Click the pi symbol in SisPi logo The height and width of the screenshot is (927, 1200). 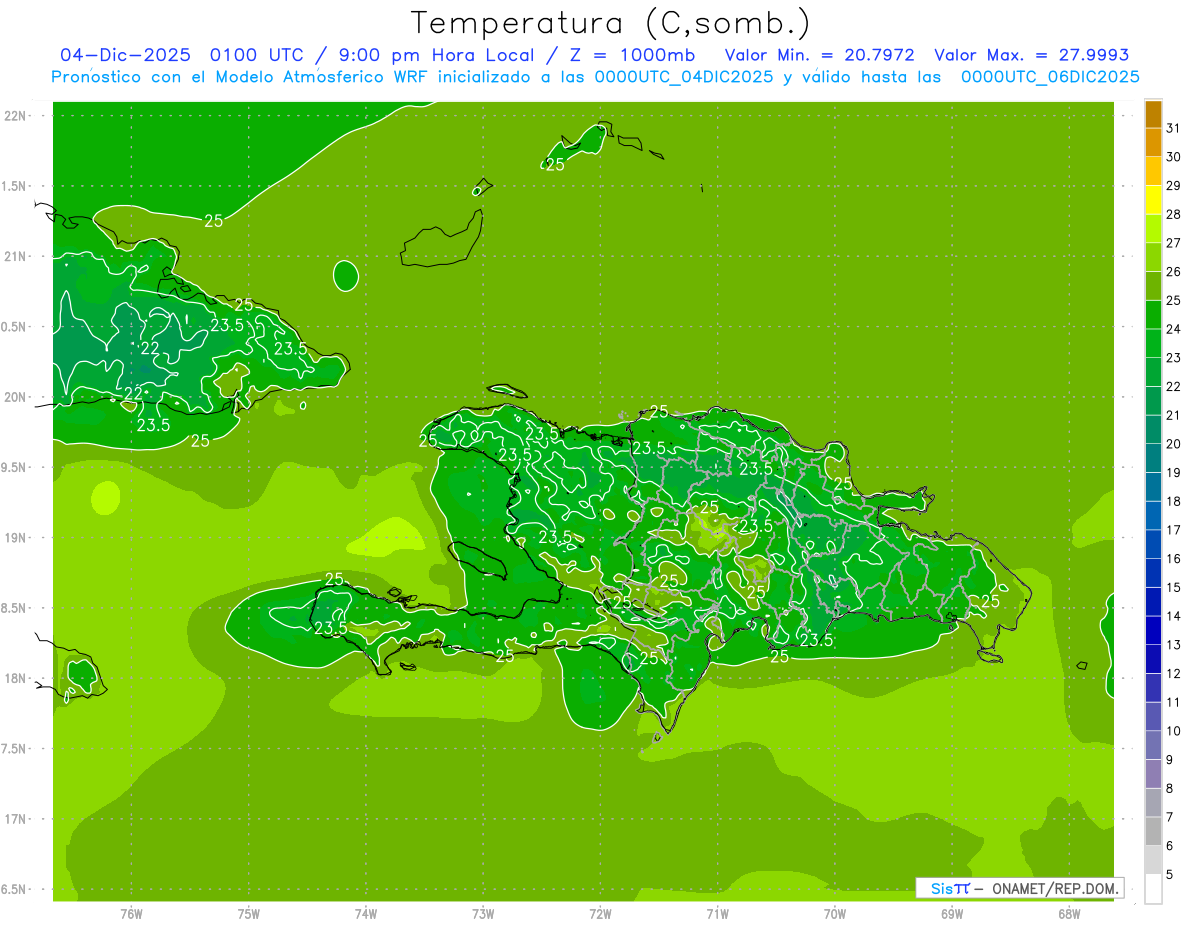coord(961,888)
